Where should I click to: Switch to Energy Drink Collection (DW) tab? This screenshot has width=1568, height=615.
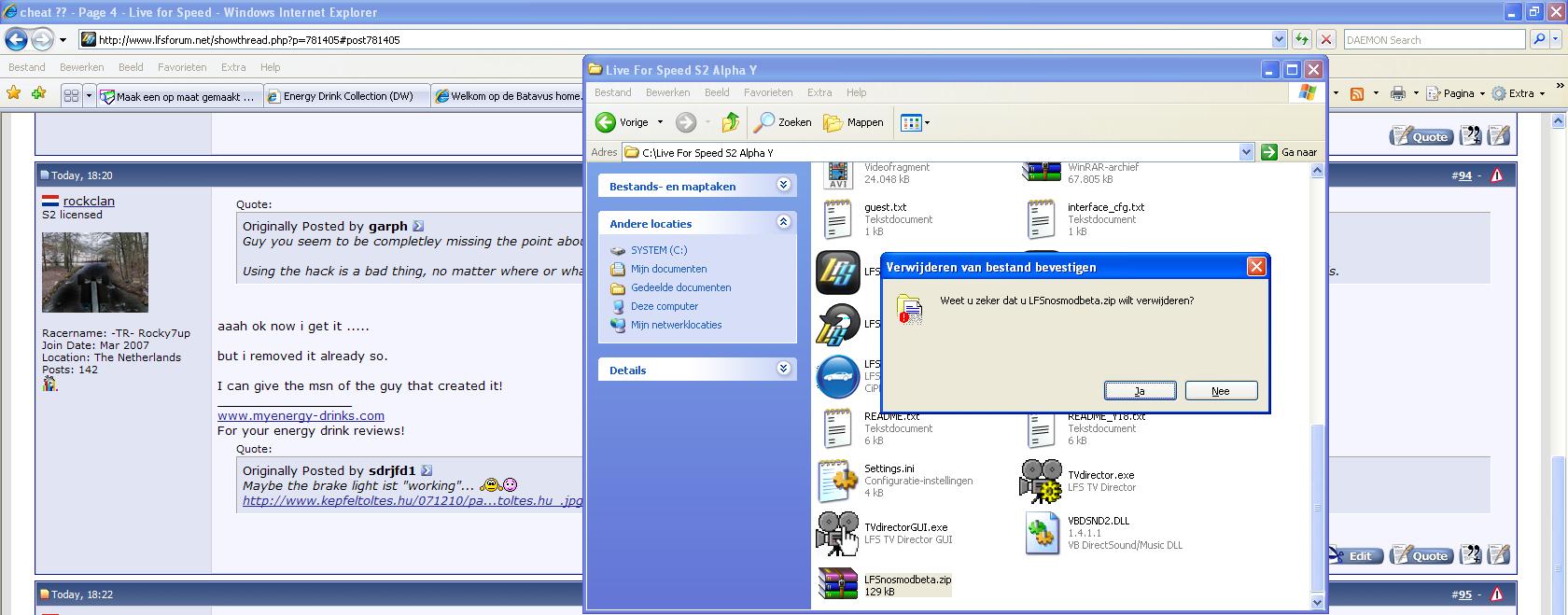(x=346, y=96)
